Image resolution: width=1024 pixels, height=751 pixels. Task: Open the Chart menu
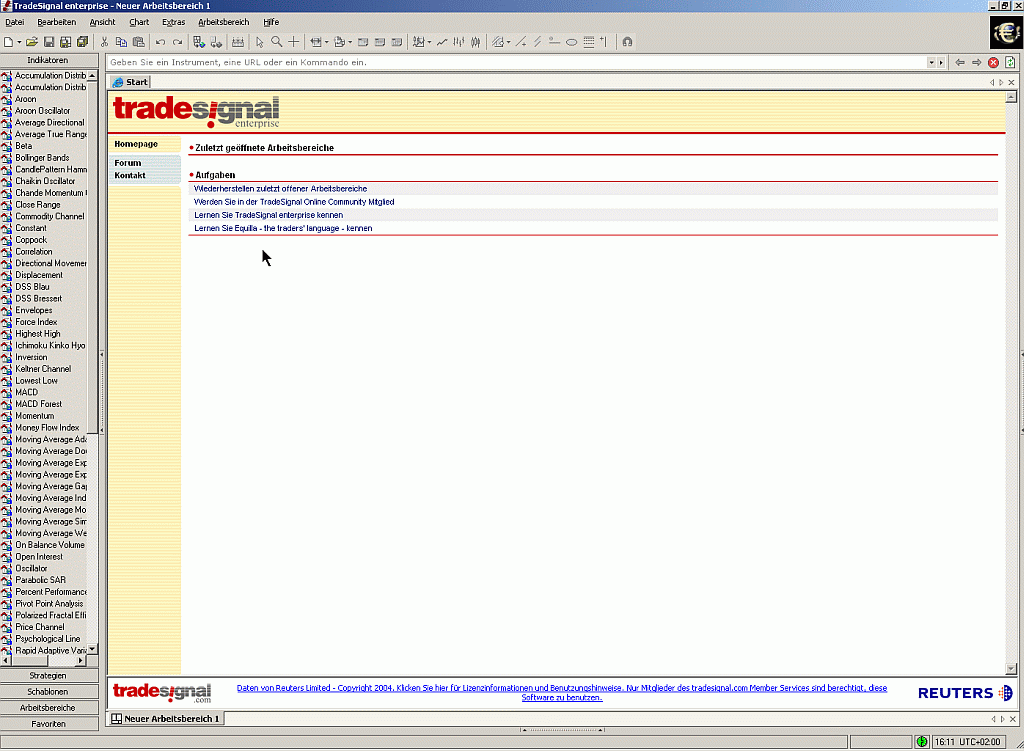(x=139, y=22)
